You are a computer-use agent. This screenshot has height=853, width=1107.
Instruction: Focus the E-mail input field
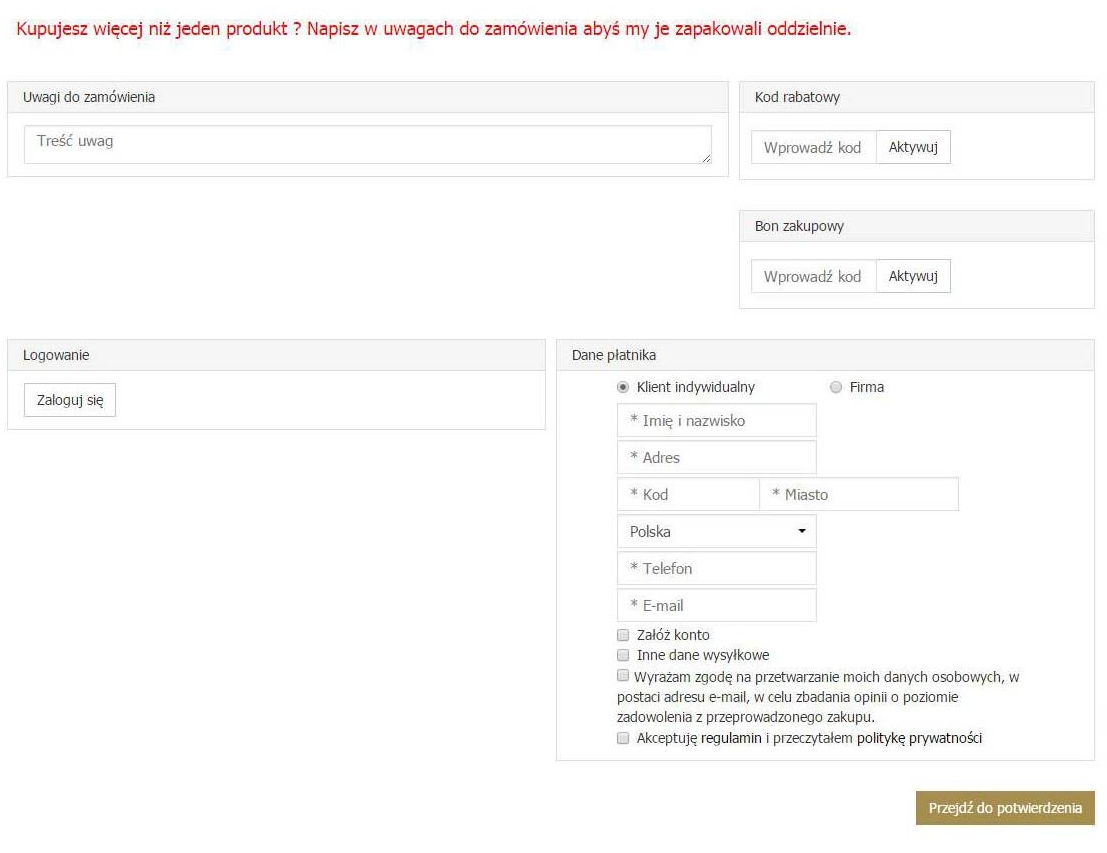[716, 606]
